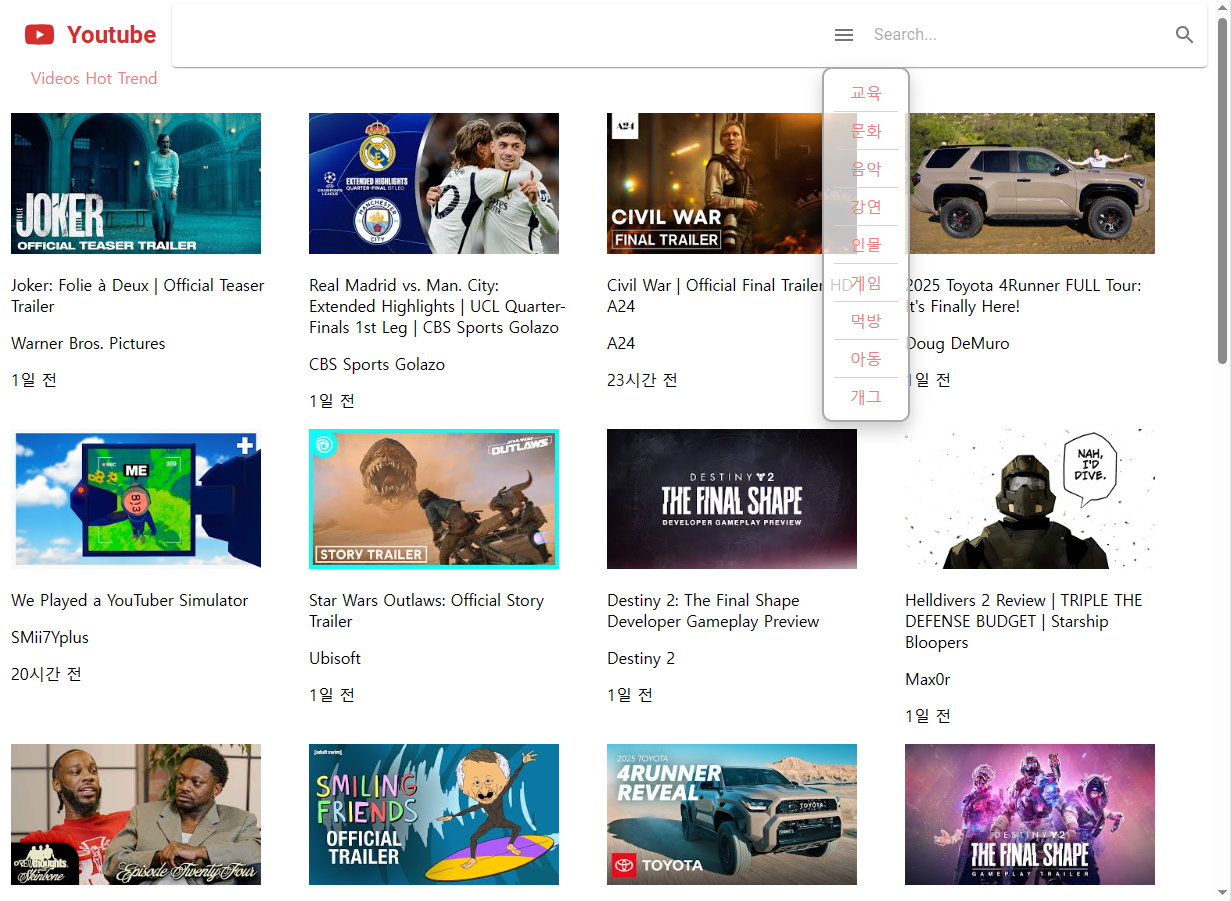Open the Real Madrid vs Man City thumbnail
Image resolution: width=1231 pixels, height=901 pixels.
pos(434,183)
